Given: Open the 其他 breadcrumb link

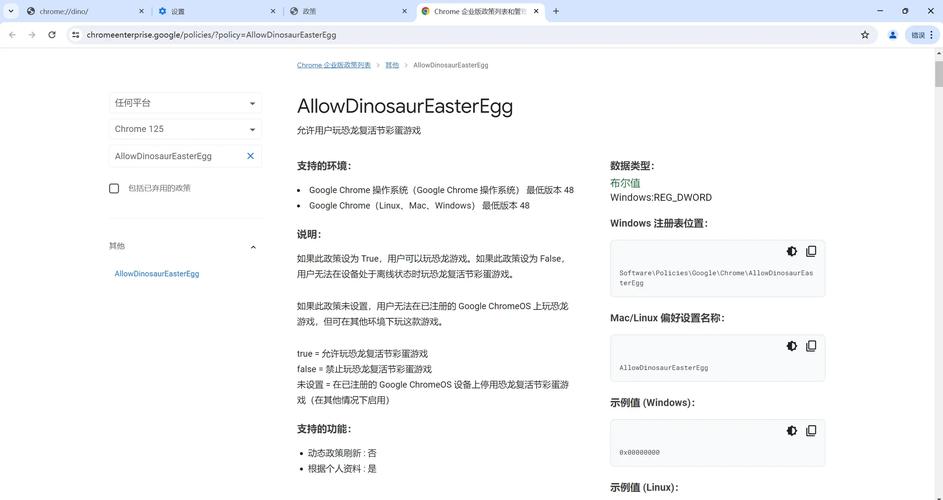Looking at the screenshot, I should pyautogui.click(x=392, y=65).
